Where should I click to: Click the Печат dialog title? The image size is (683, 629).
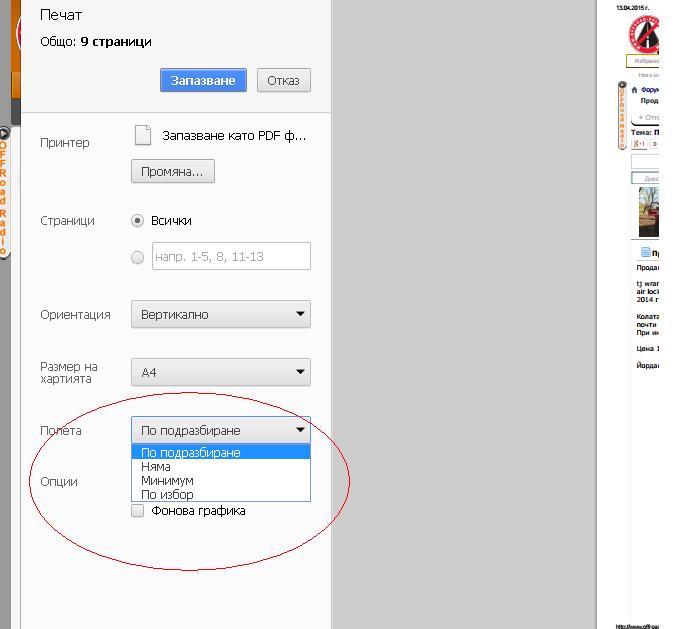pos(61,15)
